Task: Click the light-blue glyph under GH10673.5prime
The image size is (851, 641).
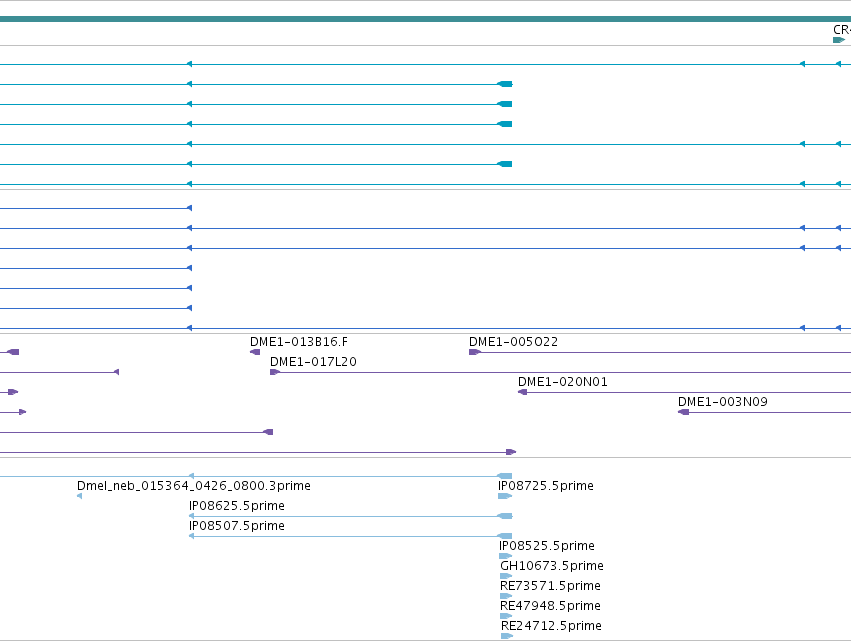Action: [506, 576]
